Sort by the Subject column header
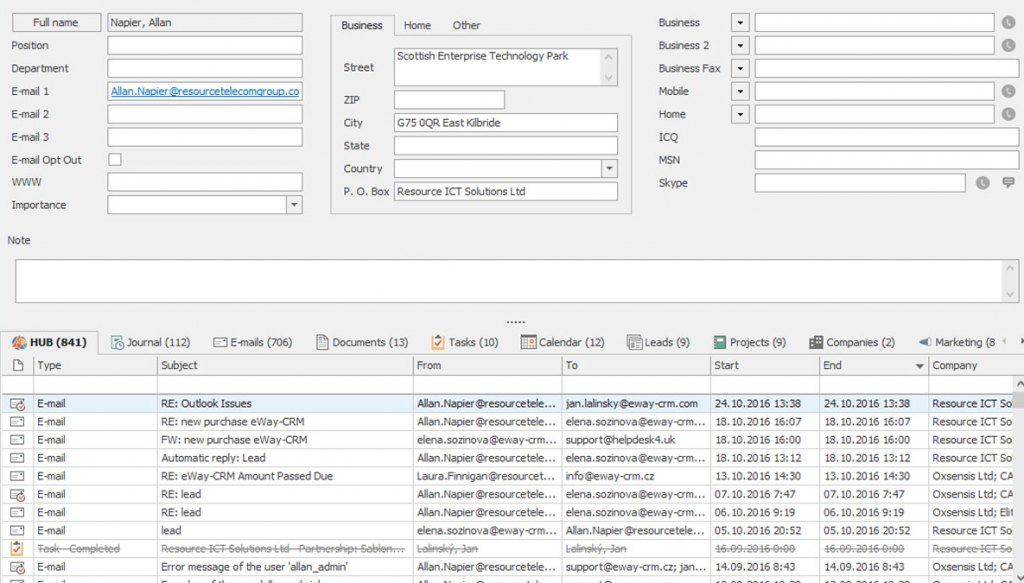The width and height of the screenshot is (1024, 583). click(x=285, y=366)
